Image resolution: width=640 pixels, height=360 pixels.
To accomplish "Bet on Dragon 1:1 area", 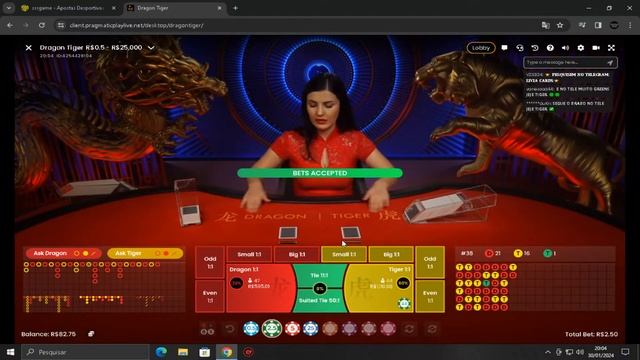I will coord(259,289).
